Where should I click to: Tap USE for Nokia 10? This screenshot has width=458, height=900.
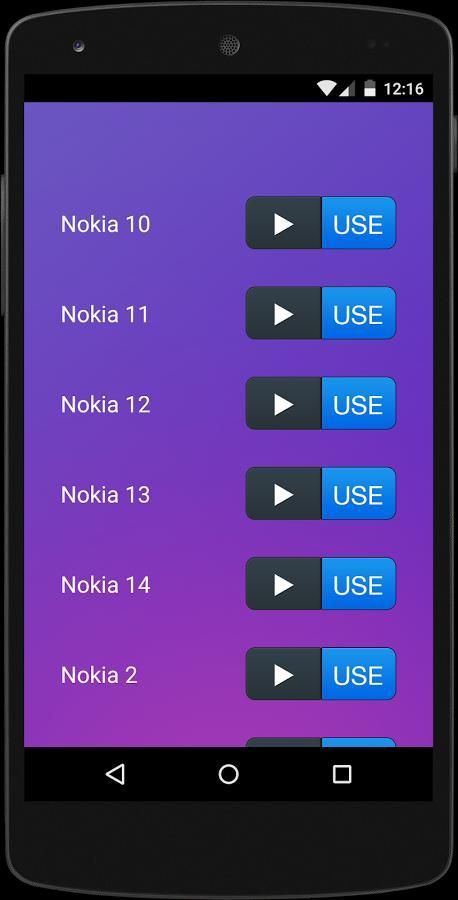(x=359, y=223)
